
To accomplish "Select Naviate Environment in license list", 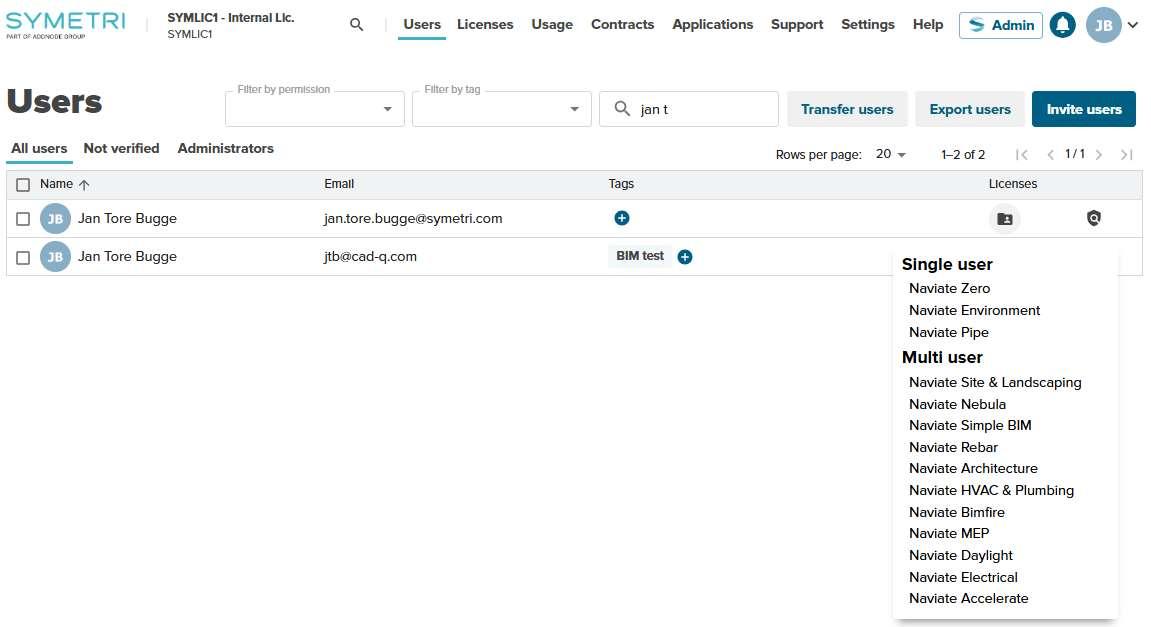I will [x=974, y=311].
